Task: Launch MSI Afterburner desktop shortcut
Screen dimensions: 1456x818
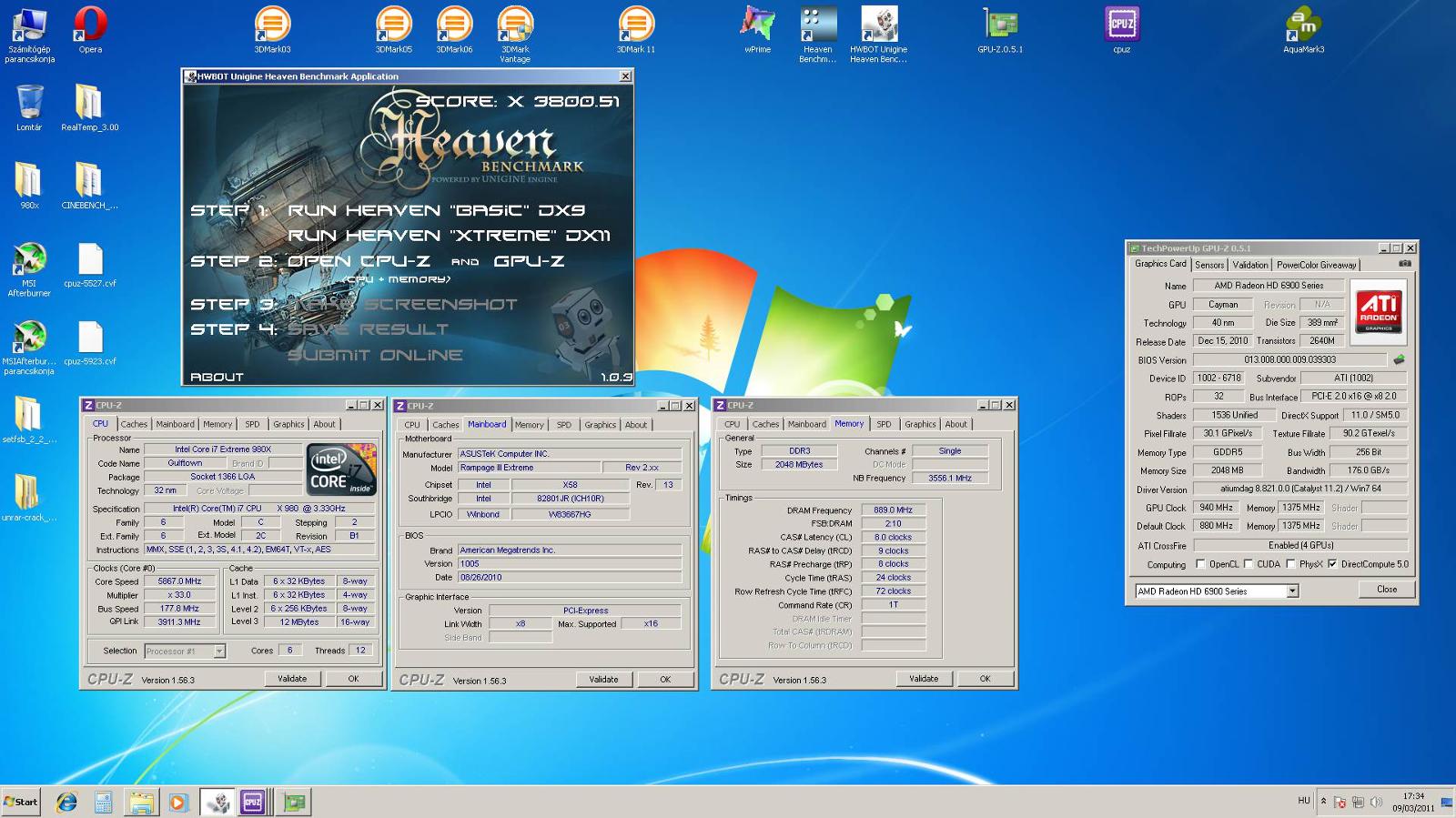Action: coord(29,269)
